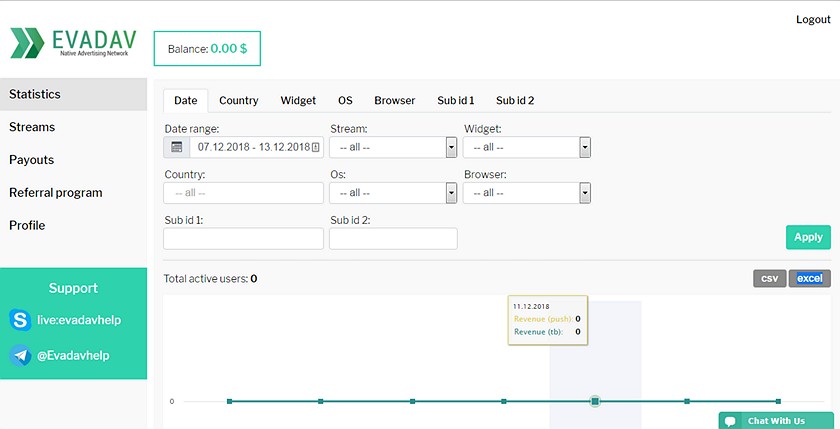Viewport: 840px width, 429px height.
Task: Open Payouts in the sidebar
Action: tap(73, 160)
